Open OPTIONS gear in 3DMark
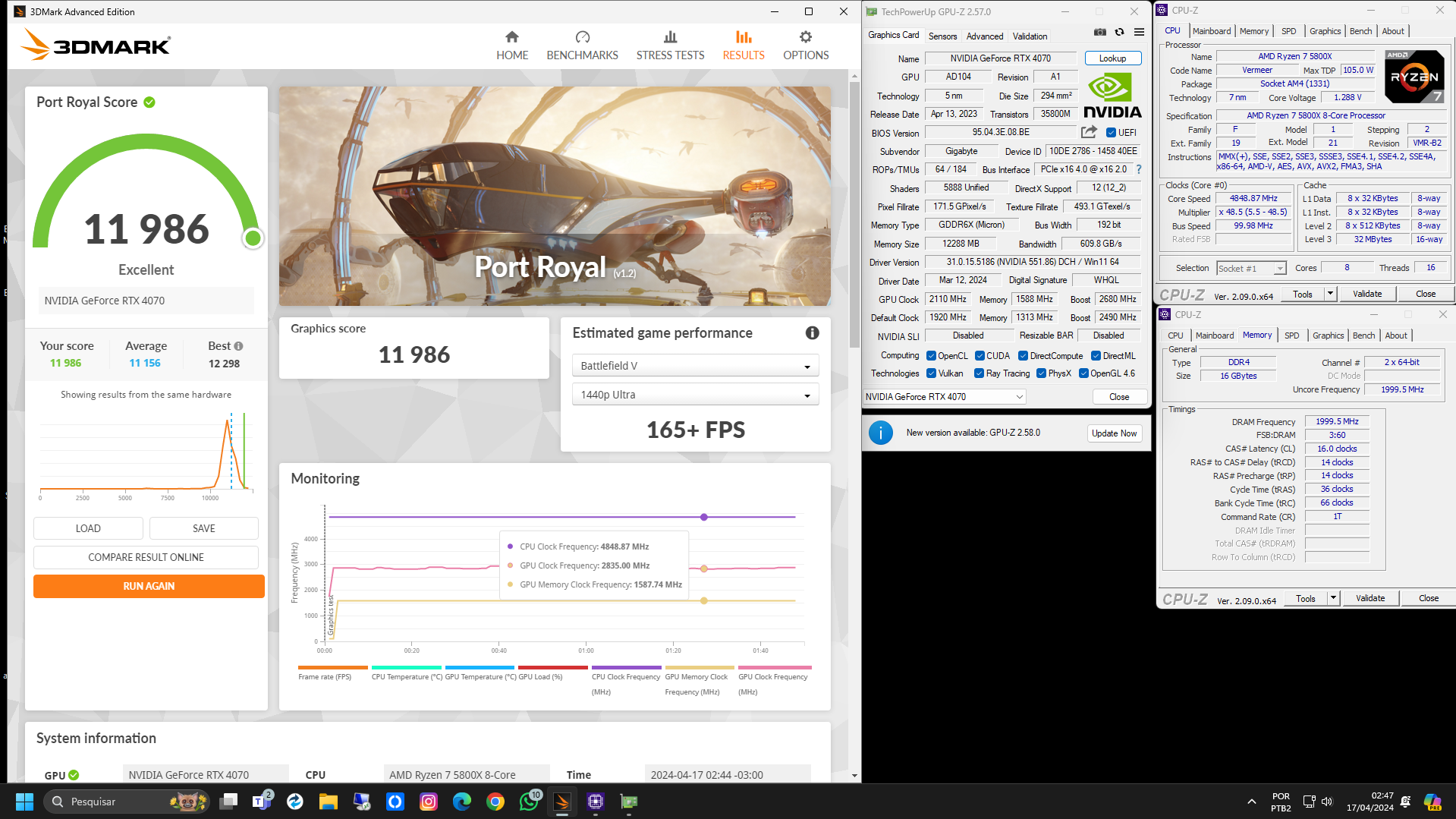Viewport: 1456px width, 819px height. tap(806, 46)
